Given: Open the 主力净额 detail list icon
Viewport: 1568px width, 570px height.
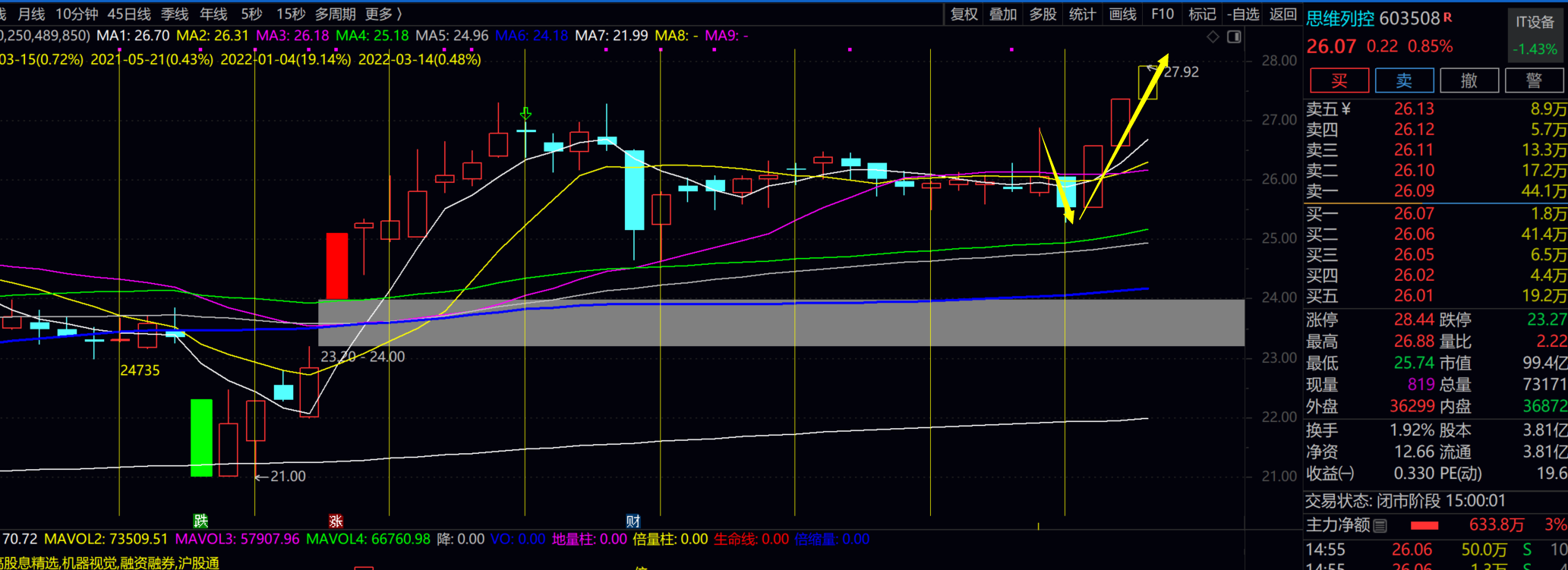Looking at the screenshot, I should coord(1380,525).
